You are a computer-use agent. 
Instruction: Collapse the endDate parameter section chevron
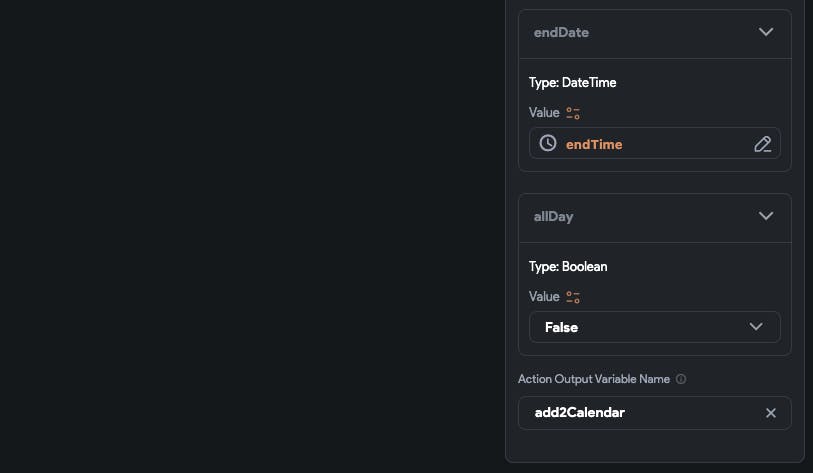click(766, 32)
